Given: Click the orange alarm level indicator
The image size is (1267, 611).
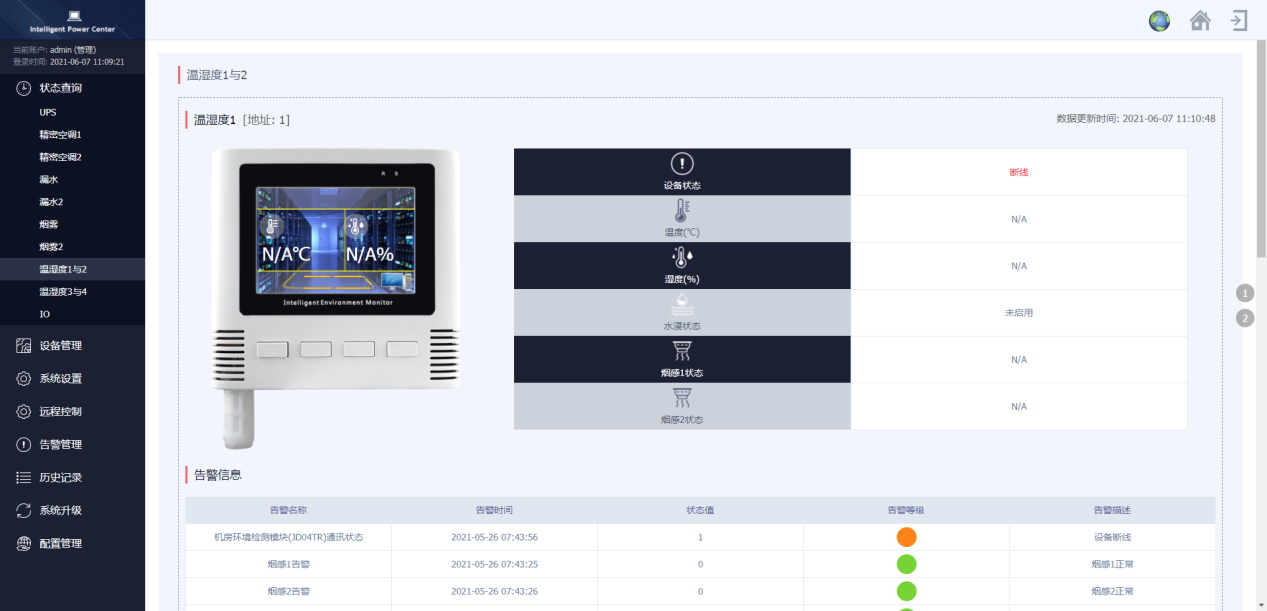Looking at the screenshot, I should (906, 537).
